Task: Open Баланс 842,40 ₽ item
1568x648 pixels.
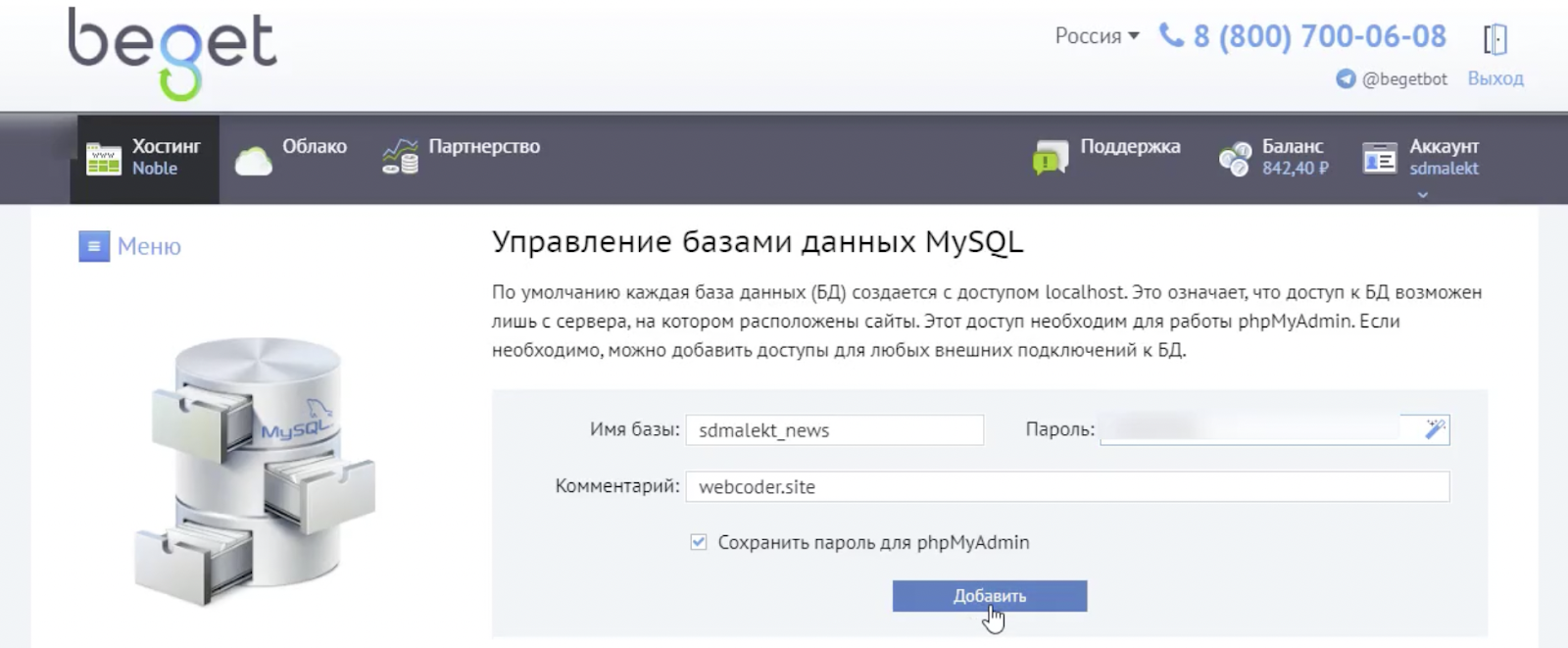Action: point(1295,157)
